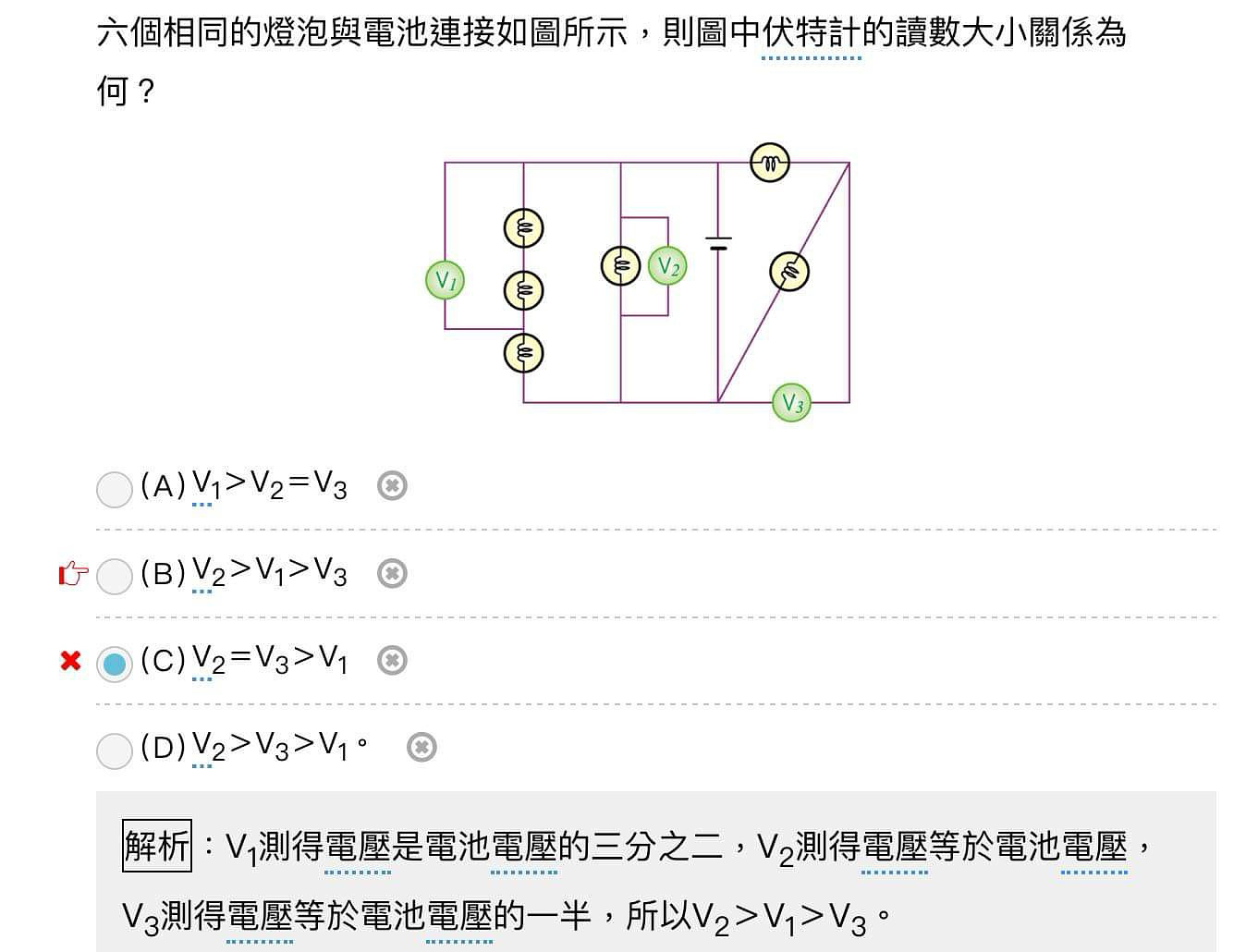Click the 解析 label box
This screenshot has height=952, width=1246.
(157, 846)
